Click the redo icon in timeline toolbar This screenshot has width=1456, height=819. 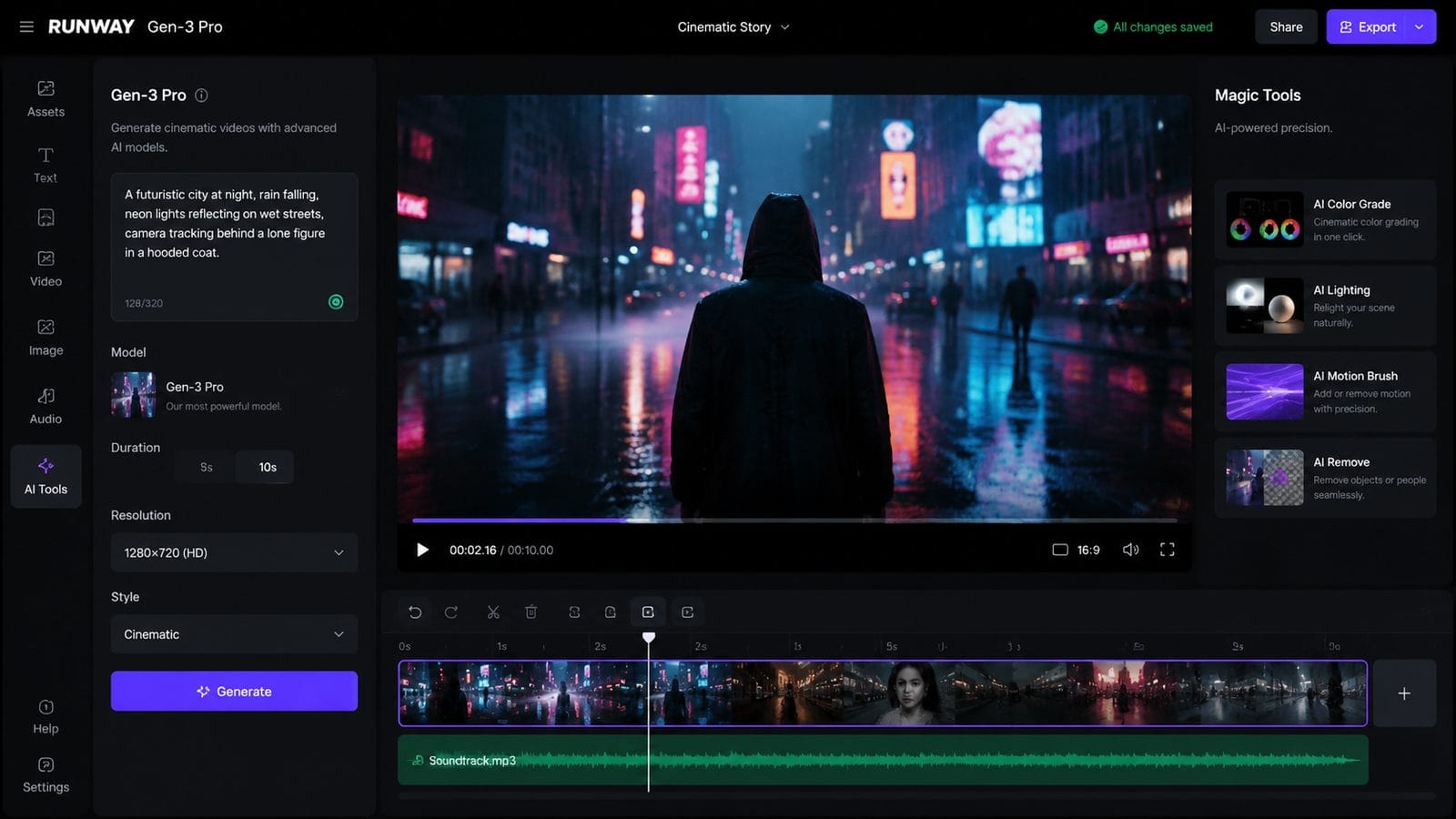(x=451, y=612)
